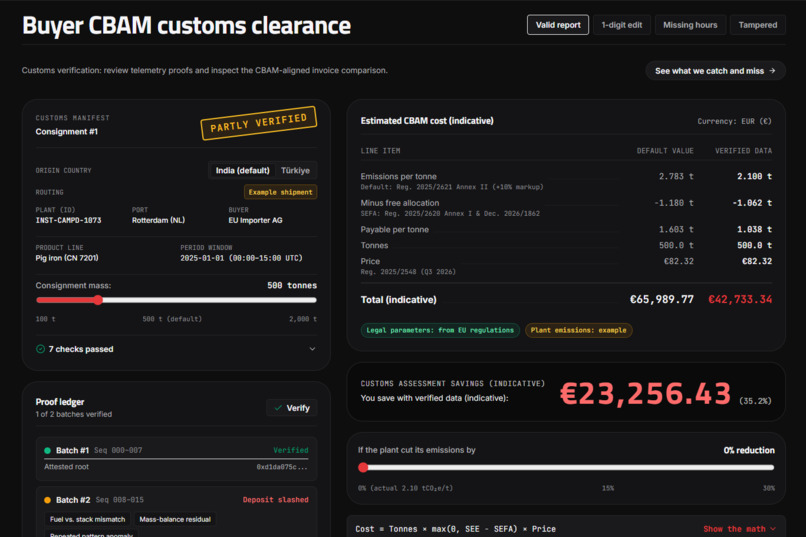This screenshot has height=537, width=806.
Task: Select the Mass-balance residual tag
Action: 175,520
